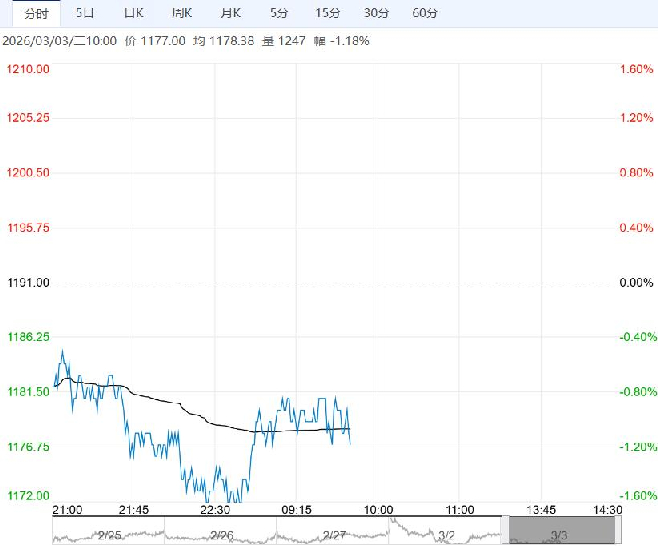The height and width of the screenshot is (546, 658).
Task: Open the 日K daily candlestick tab
Action: coord(132,13)
